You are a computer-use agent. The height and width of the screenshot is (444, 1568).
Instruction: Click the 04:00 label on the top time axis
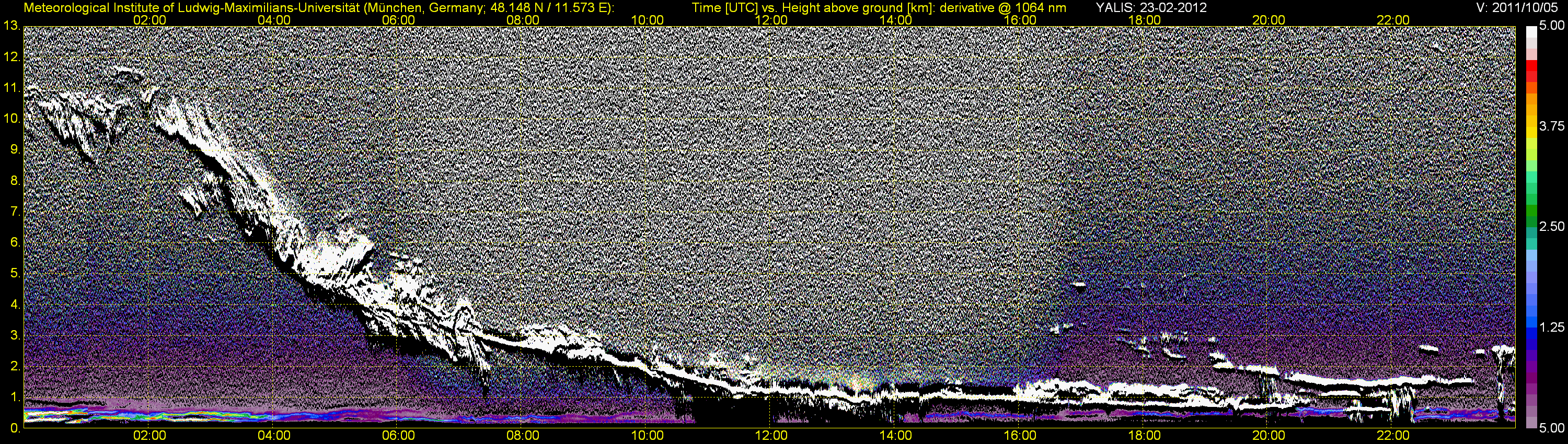(274, 20)
